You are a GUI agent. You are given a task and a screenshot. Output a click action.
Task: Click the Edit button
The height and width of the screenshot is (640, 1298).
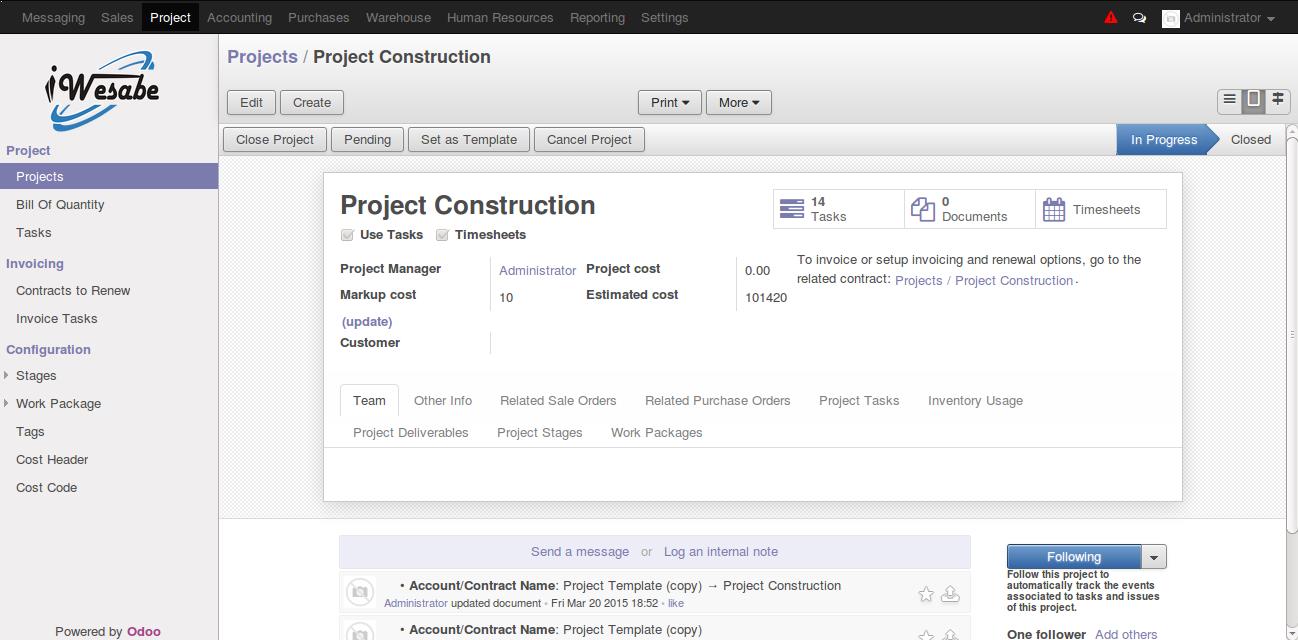click(x=252, y=102)
